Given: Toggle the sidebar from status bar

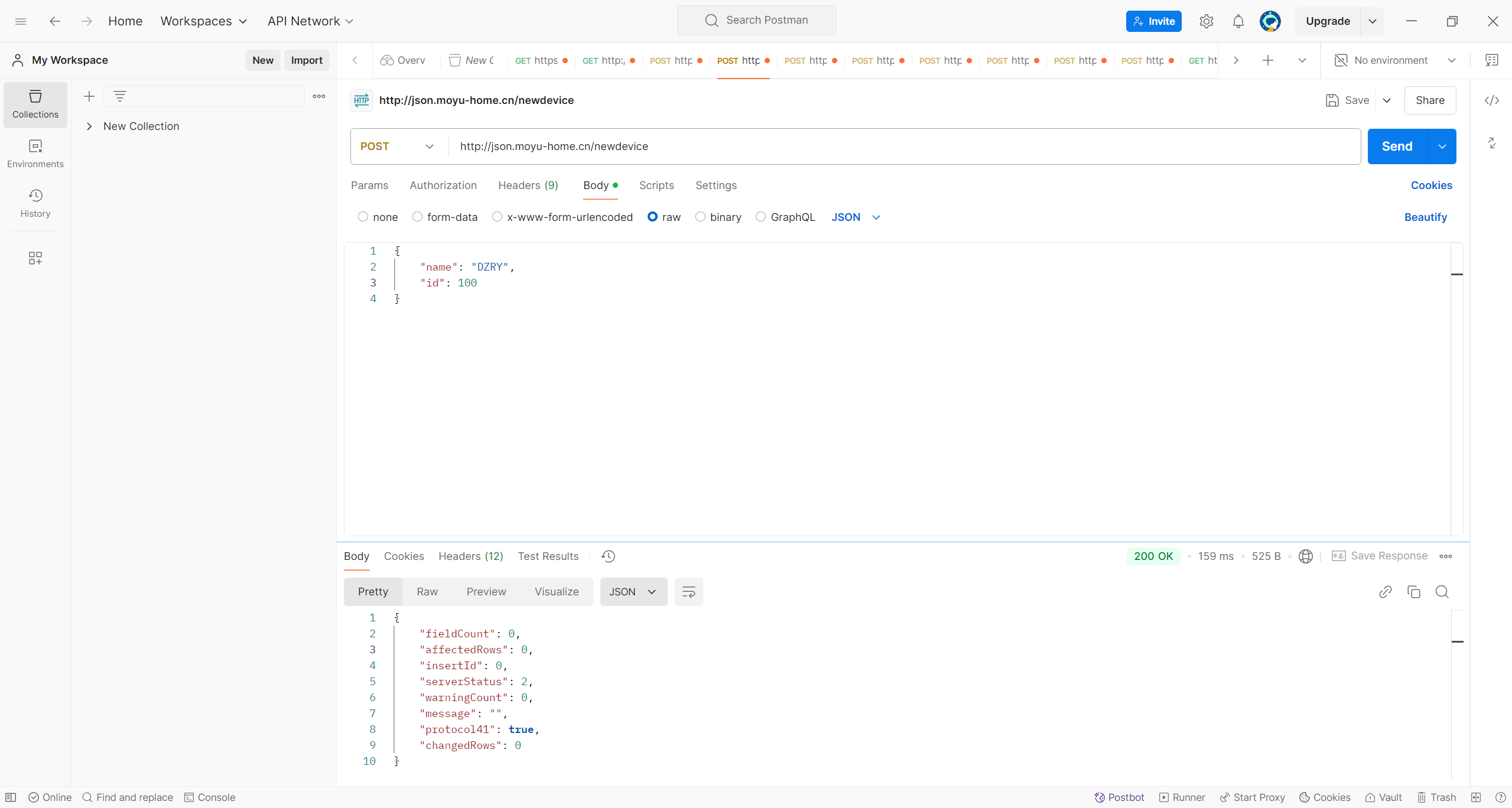Looking at the screenshot, I should tap(11, 797).
